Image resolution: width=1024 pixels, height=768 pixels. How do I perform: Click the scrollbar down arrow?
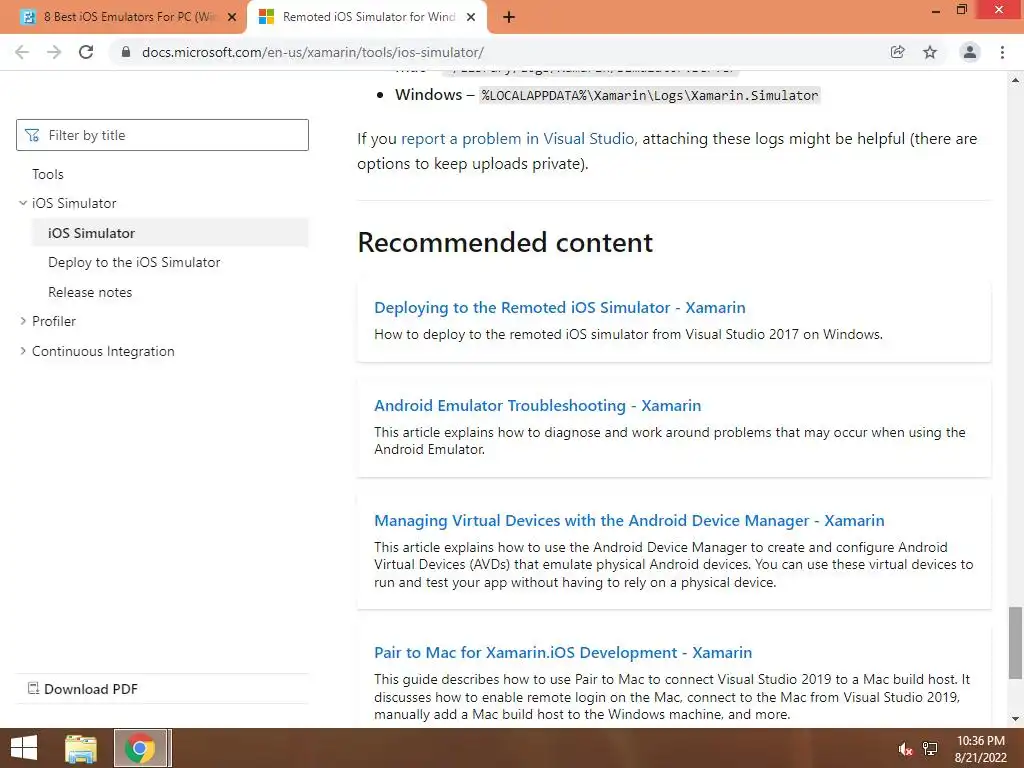coord(1015,719)
